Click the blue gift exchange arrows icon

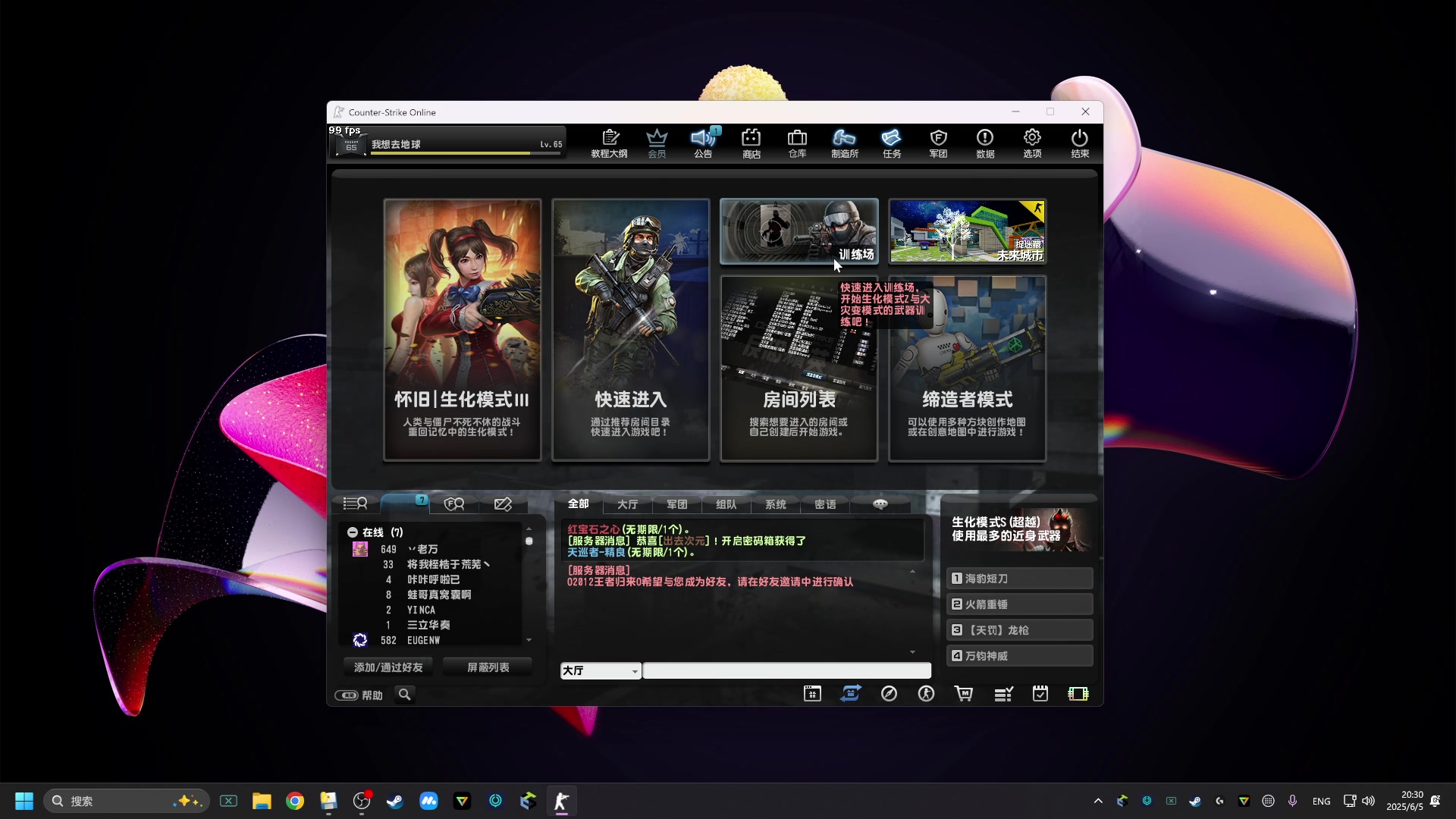tap(850, 694)
